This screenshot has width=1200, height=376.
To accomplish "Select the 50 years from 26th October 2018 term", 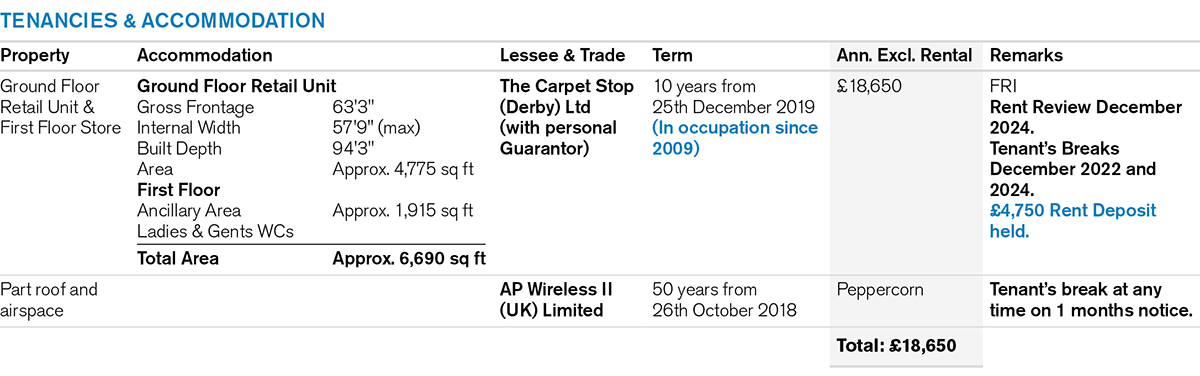I will [x=724, y=300].
